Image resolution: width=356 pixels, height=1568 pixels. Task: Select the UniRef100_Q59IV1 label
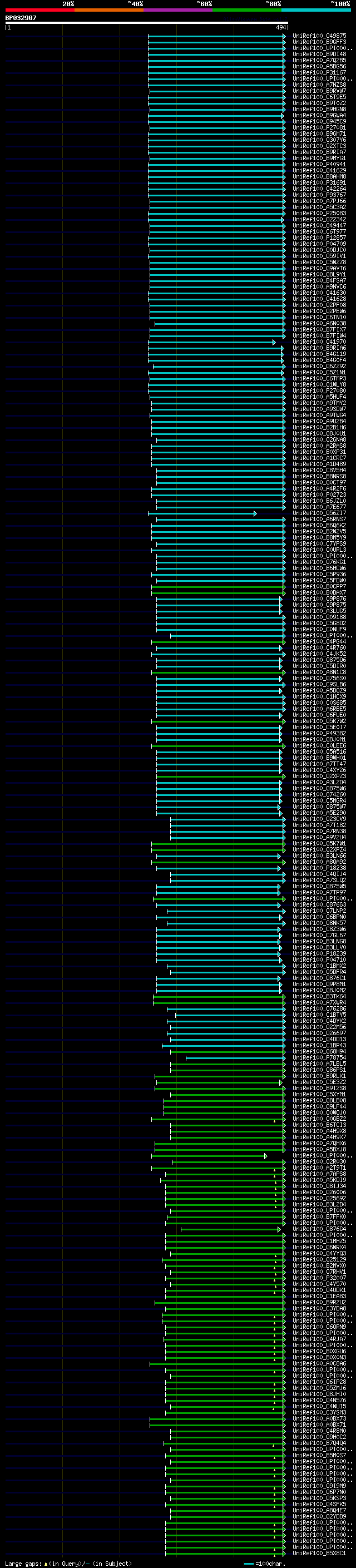319,256
